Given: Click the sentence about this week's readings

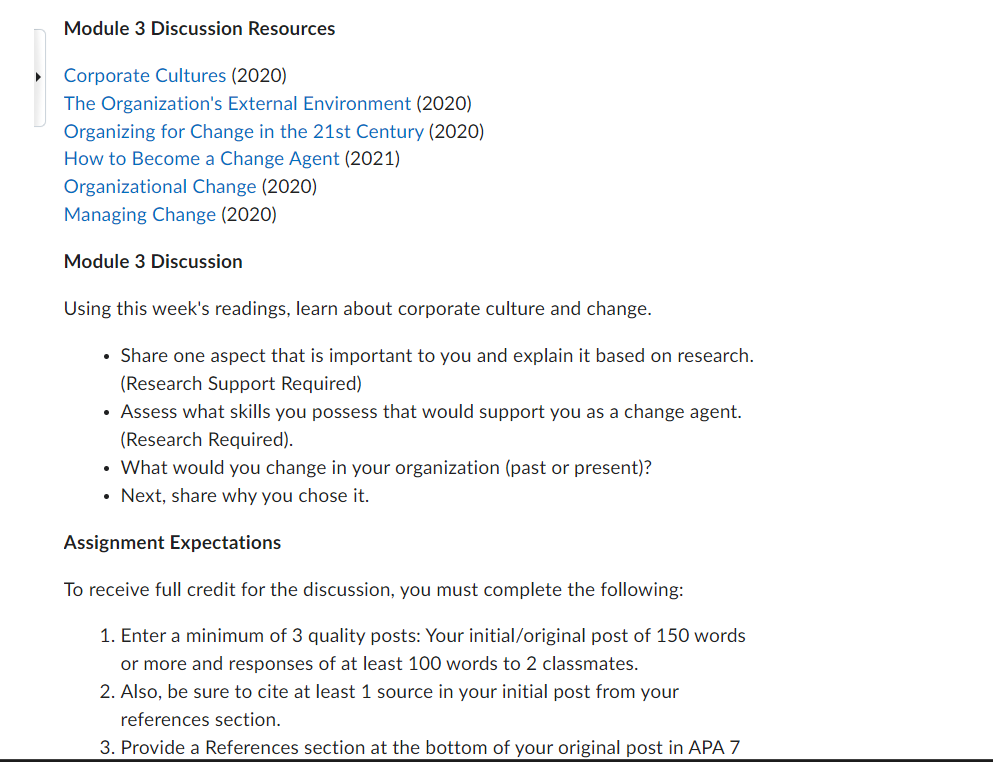Looking at the screenshot, I should pos(358,308).
